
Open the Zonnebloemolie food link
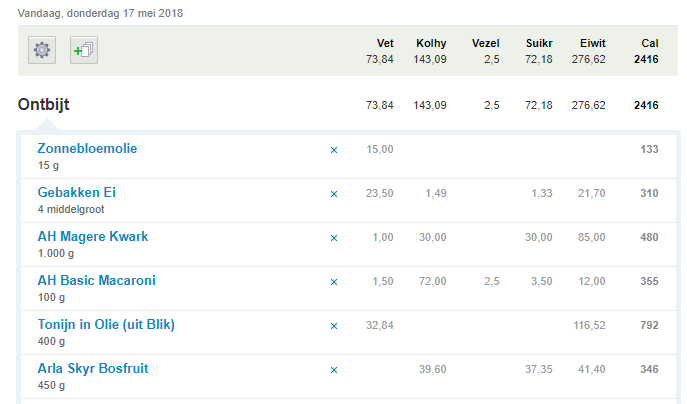pos(87,149)
